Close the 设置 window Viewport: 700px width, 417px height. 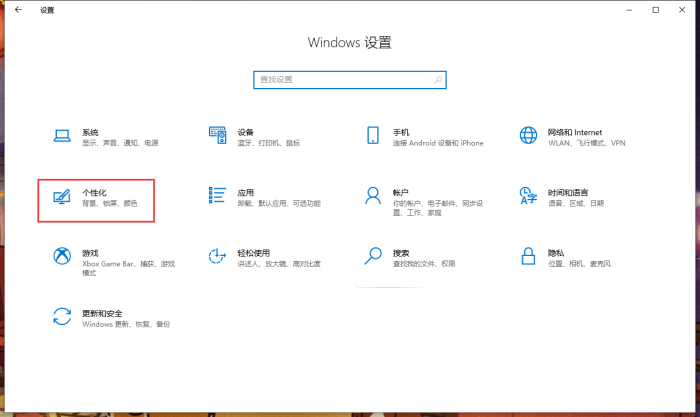[684, 10]
